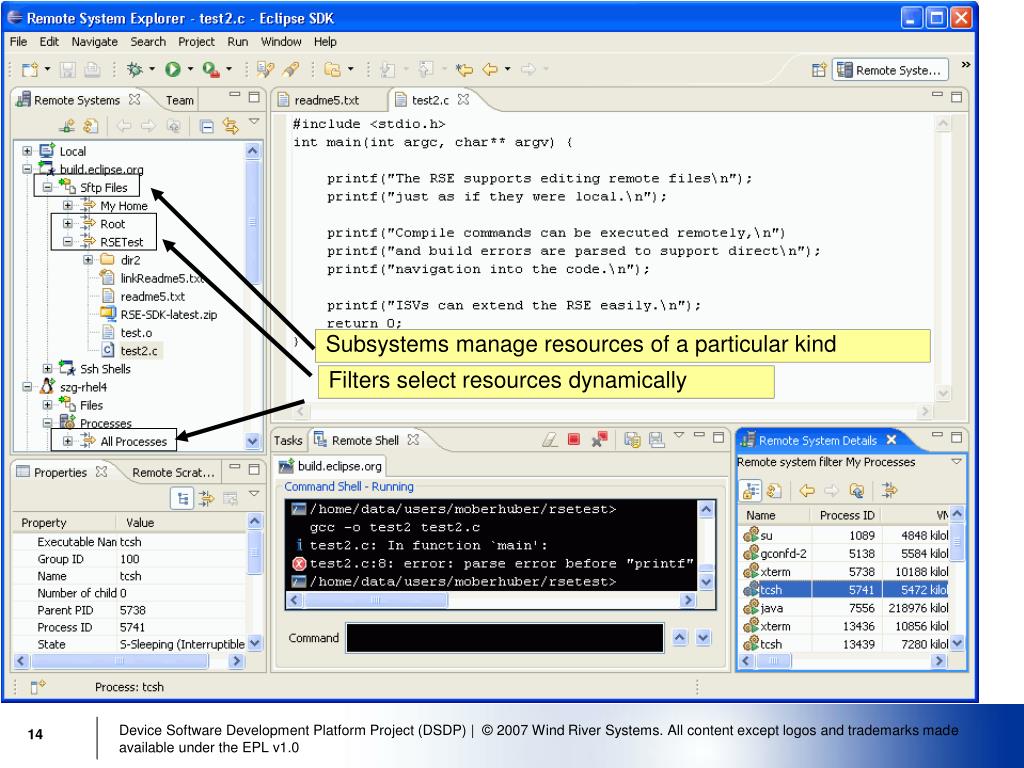Click the External Tools toolbar icon
The height and width of the screenshot is (768, 1024).
click(210, 69)
